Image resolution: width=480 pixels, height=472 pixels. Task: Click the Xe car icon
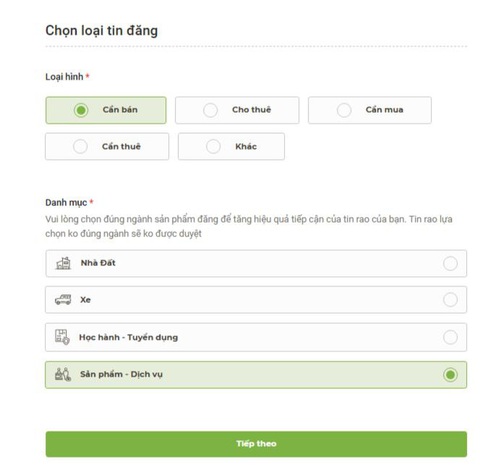(x=63, y=299)
